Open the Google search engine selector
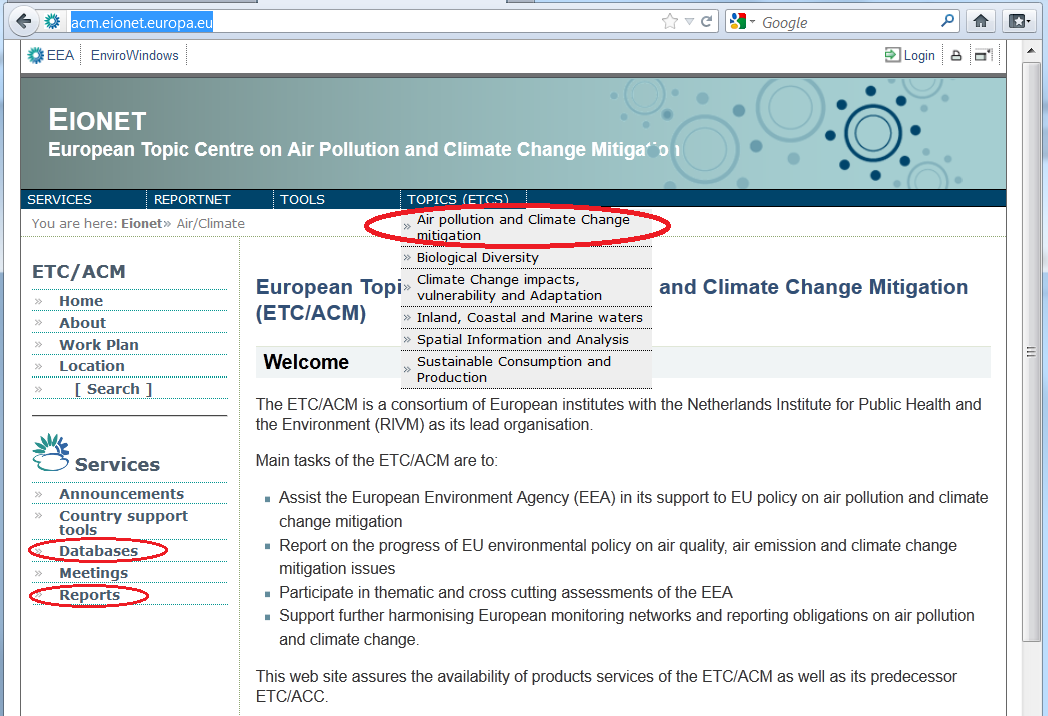Viewport: 1048px width, 716px height. 743,21
